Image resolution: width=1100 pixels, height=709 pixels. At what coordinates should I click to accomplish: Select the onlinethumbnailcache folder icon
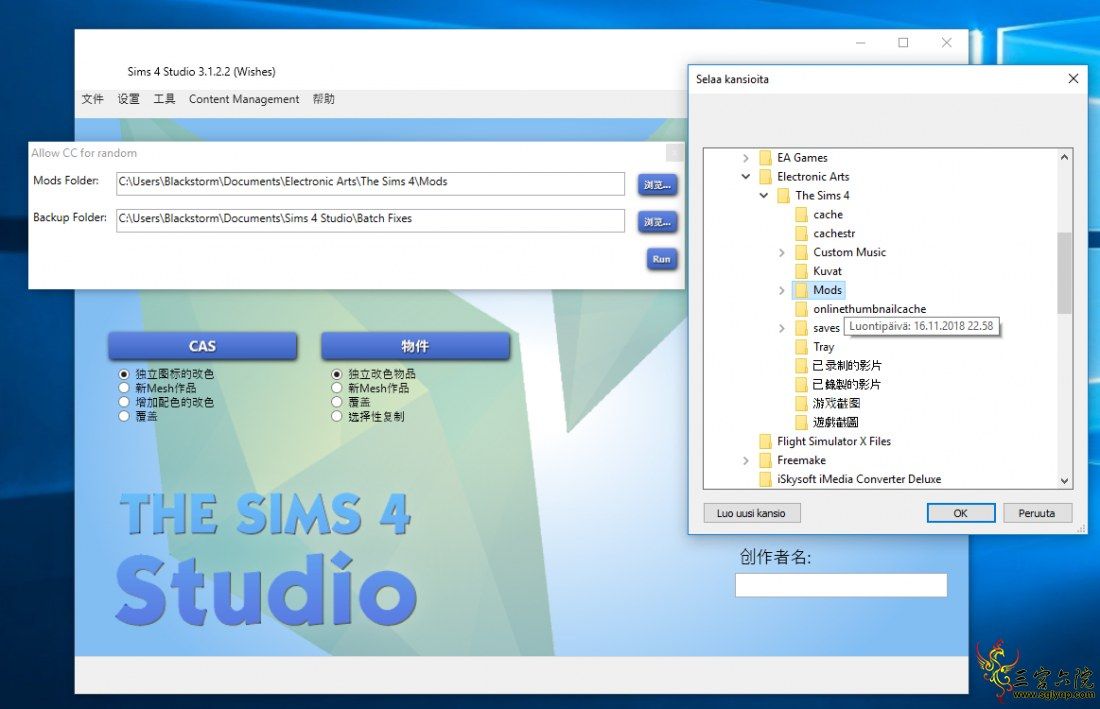point(801,309)
